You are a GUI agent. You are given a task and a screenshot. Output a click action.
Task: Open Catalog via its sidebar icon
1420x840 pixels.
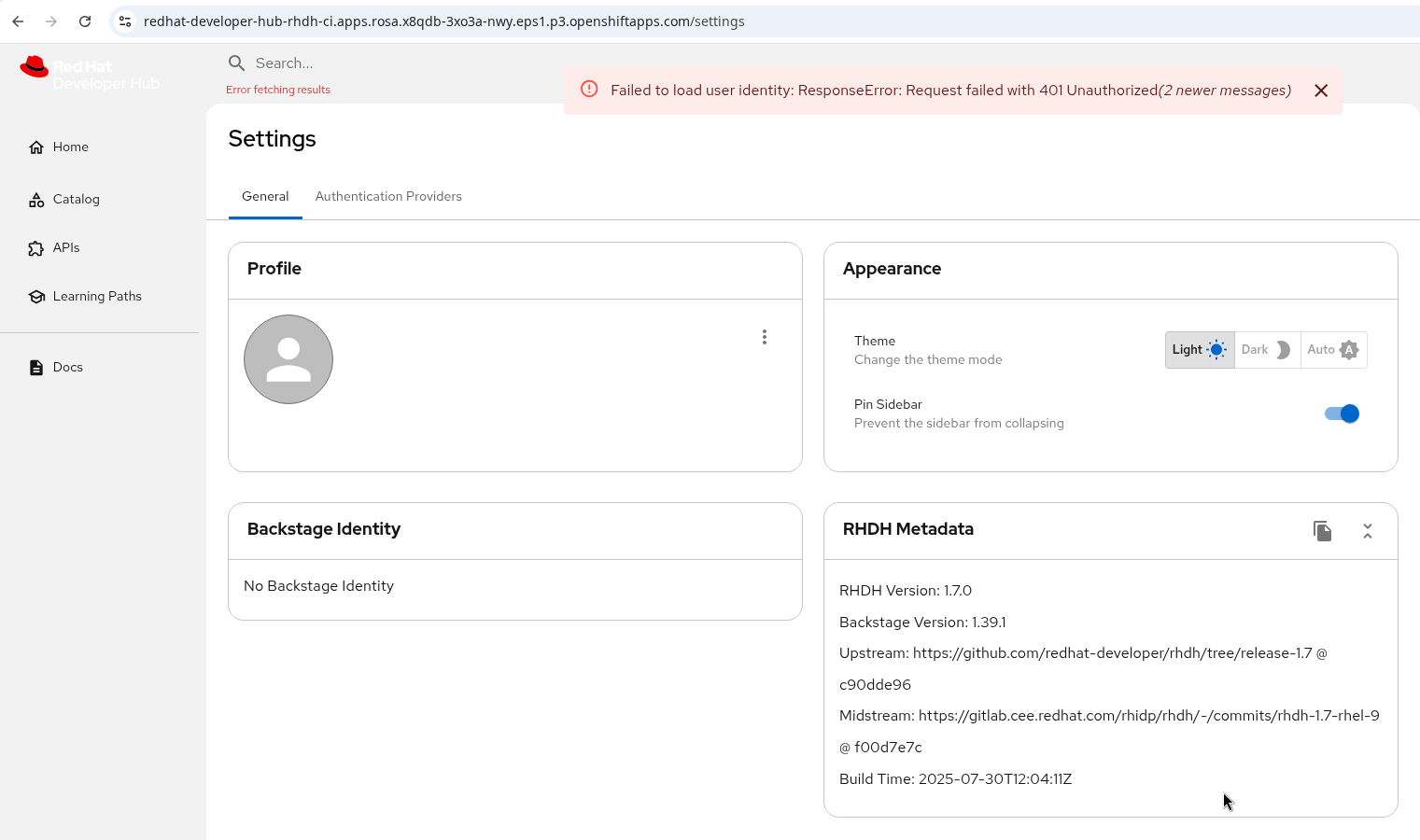36,200
